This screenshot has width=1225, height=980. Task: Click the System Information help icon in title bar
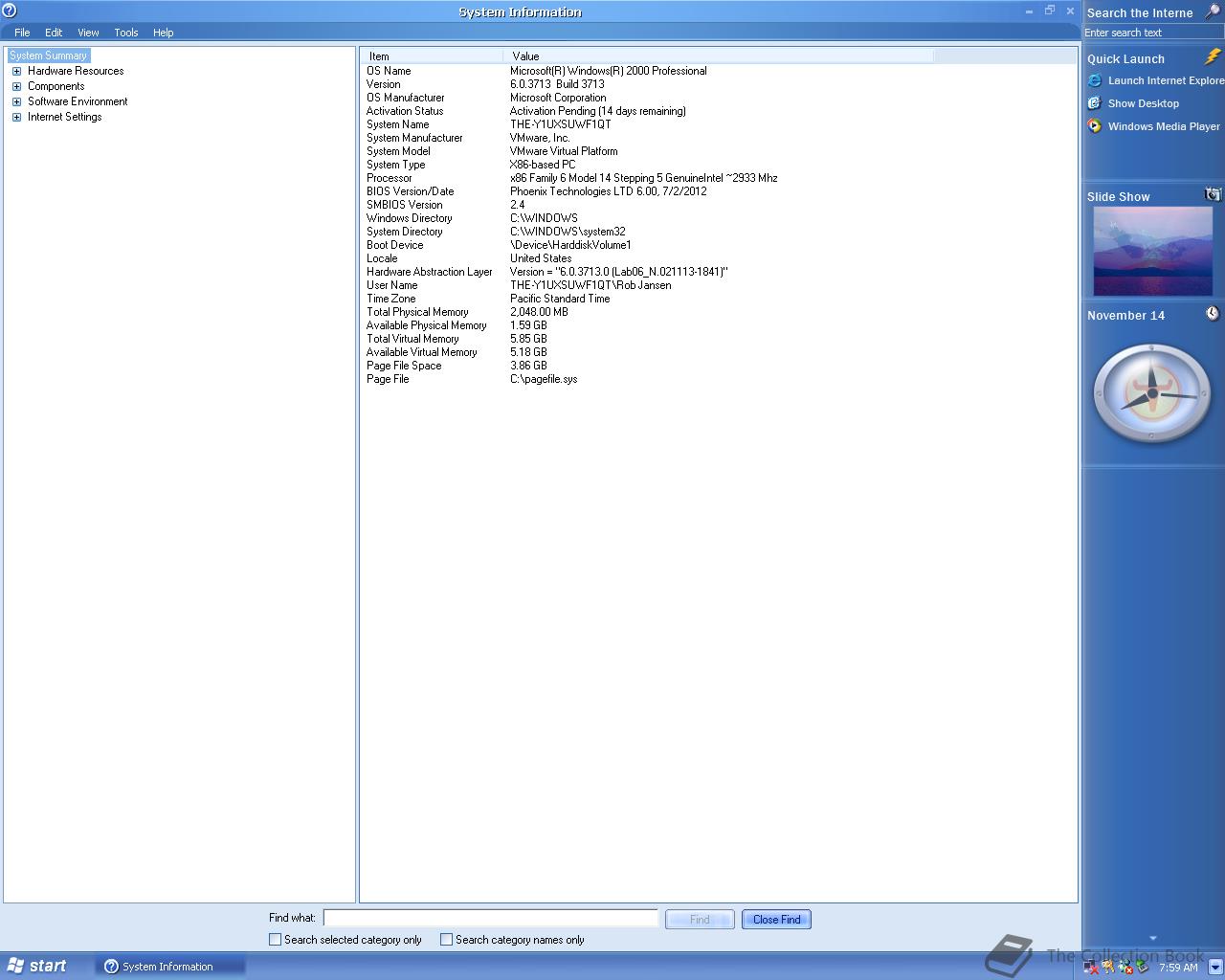[10, 11]
